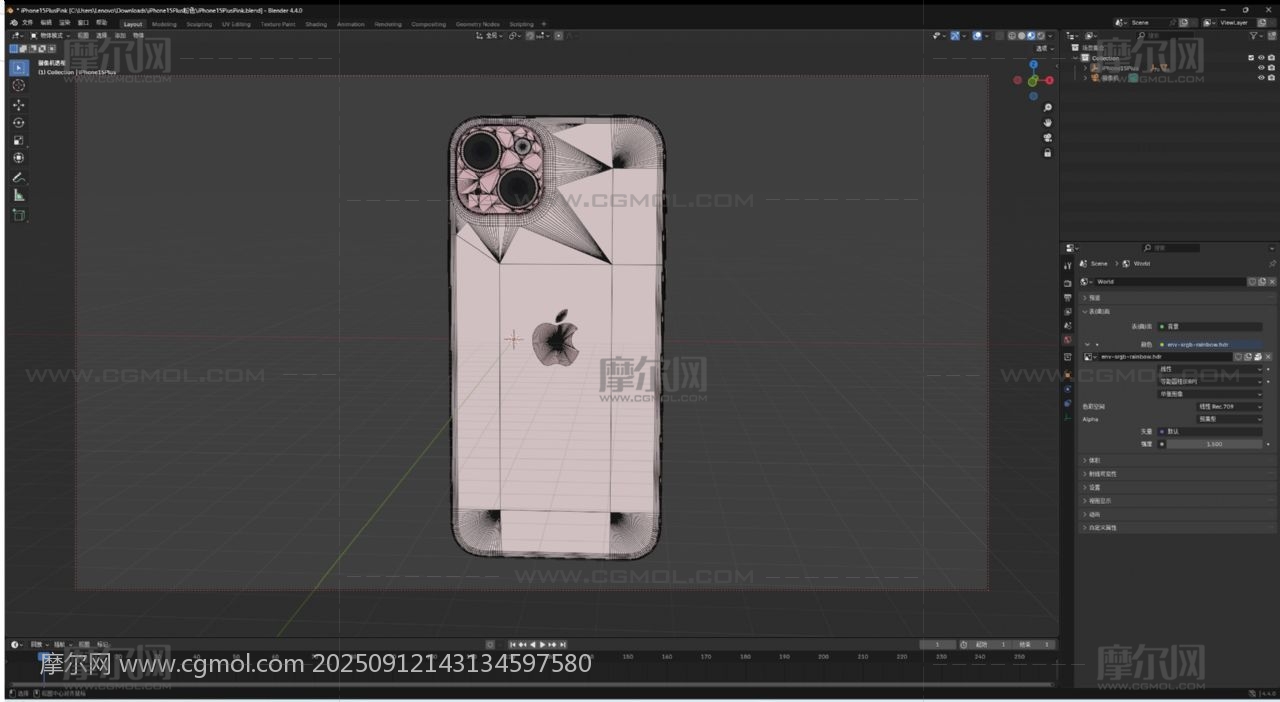Open the Render menu
The width and height of the screenshot is (1280, 702).
64,23
